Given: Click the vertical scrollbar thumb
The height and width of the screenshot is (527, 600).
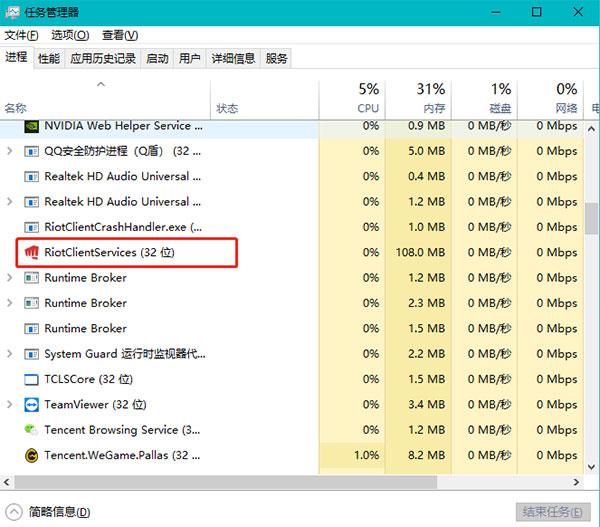Looking at the screenshot, I should pos(592,219).
